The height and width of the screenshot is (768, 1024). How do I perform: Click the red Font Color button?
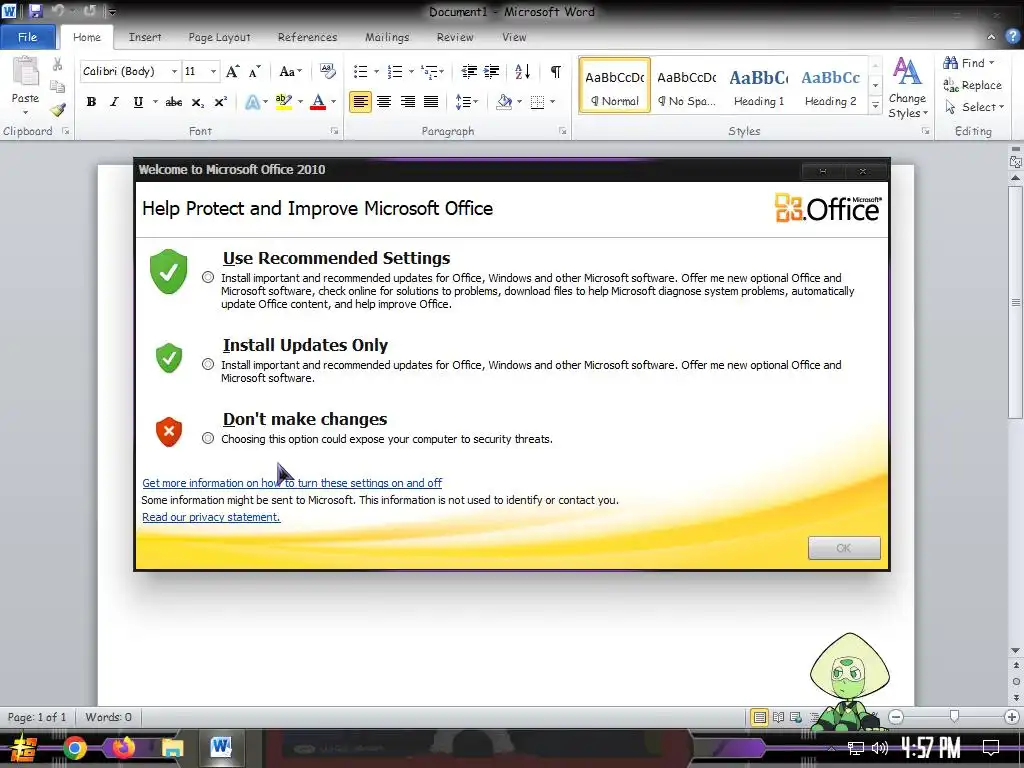click(x=318, y=102)
